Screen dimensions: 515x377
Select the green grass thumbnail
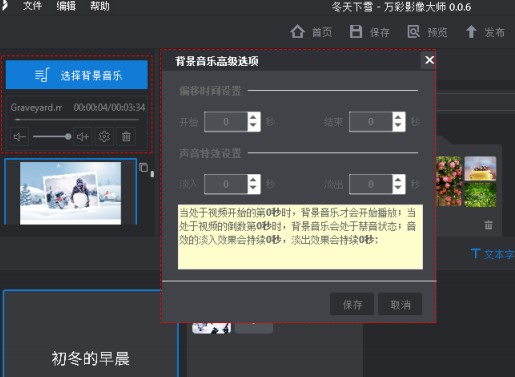coord(480,195)
